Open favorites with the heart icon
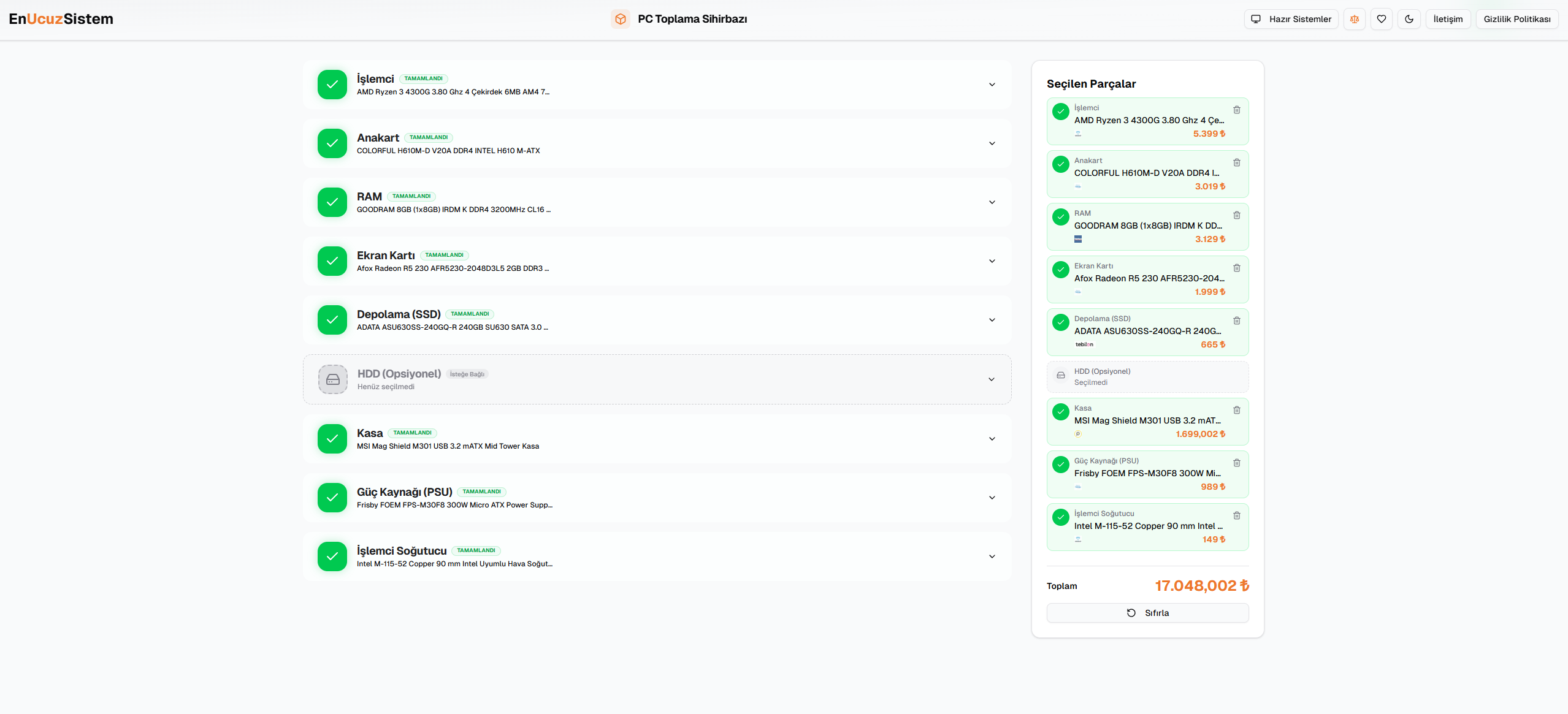This screenshot has height=714, width=1568. pyautogui.click(x=1381, y=19)
